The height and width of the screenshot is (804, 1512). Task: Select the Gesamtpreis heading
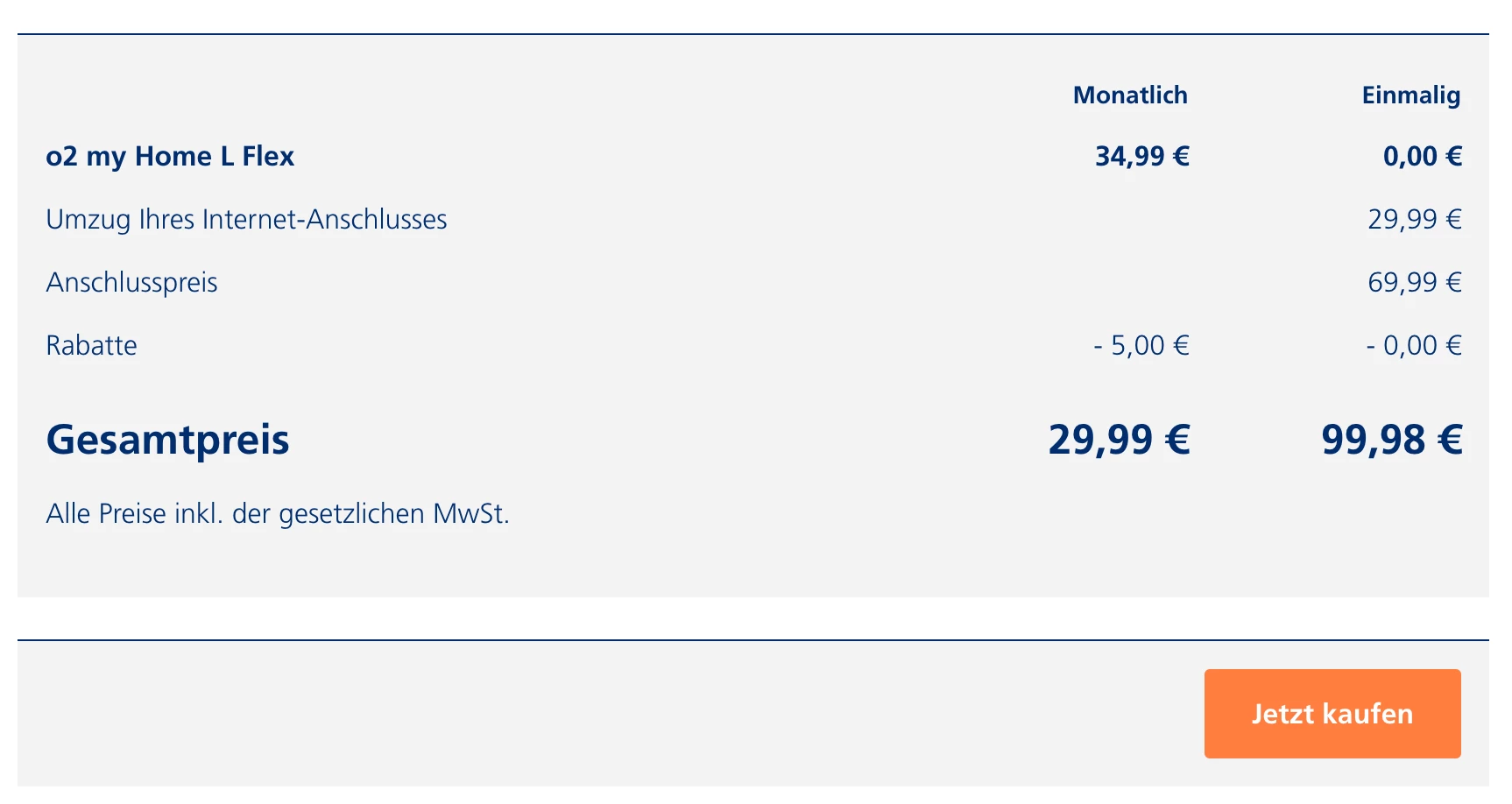coord(167,441)
